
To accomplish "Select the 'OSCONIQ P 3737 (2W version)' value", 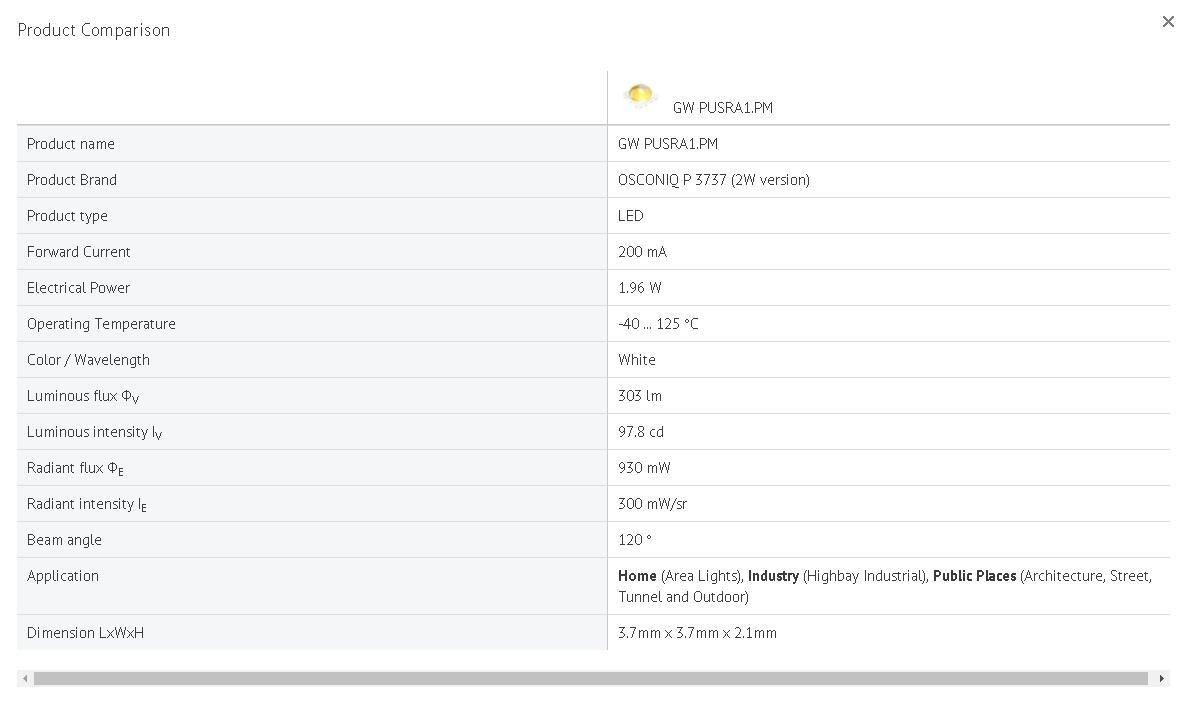I will click(x=714, y=180).
